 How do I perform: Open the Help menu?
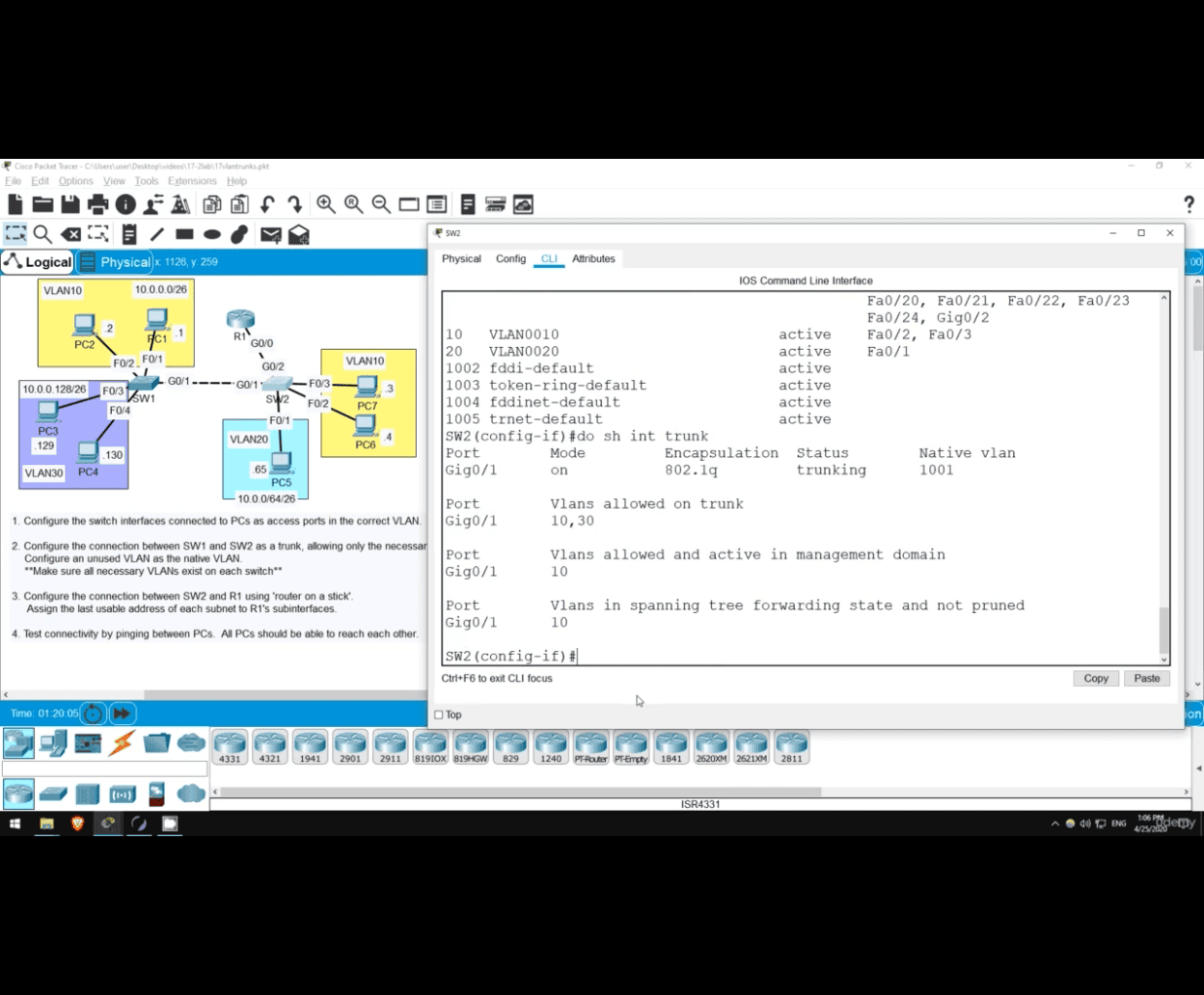(237, 181)
